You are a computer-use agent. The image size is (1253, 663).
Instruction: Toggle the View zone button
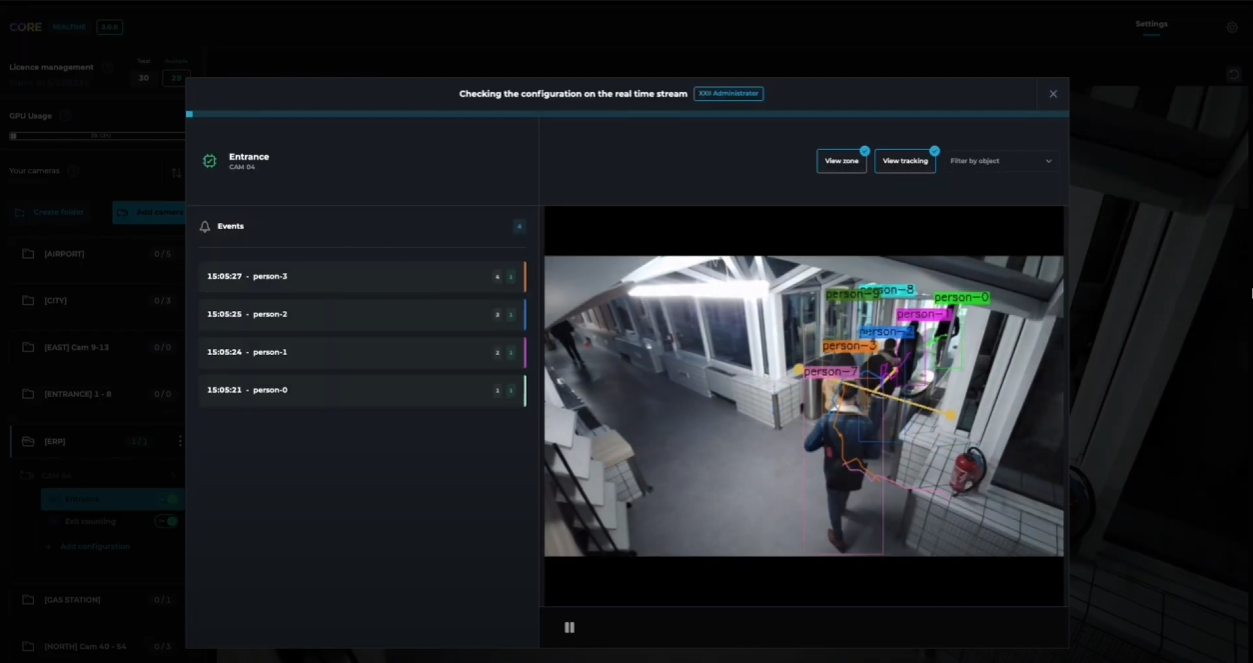click(841, 161)
